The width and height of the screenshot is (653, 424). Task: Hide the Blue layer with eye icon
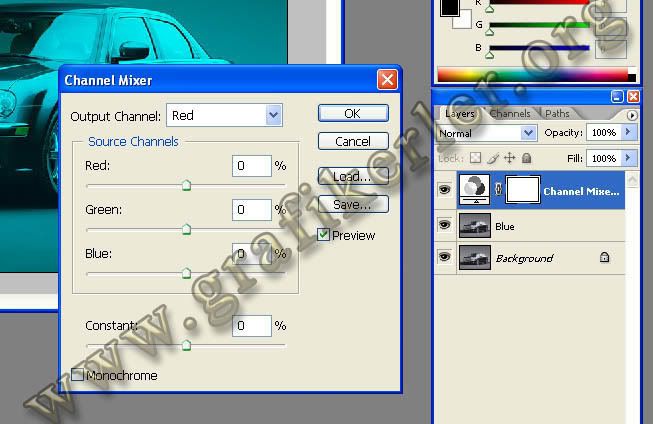[x=445, y=226]
